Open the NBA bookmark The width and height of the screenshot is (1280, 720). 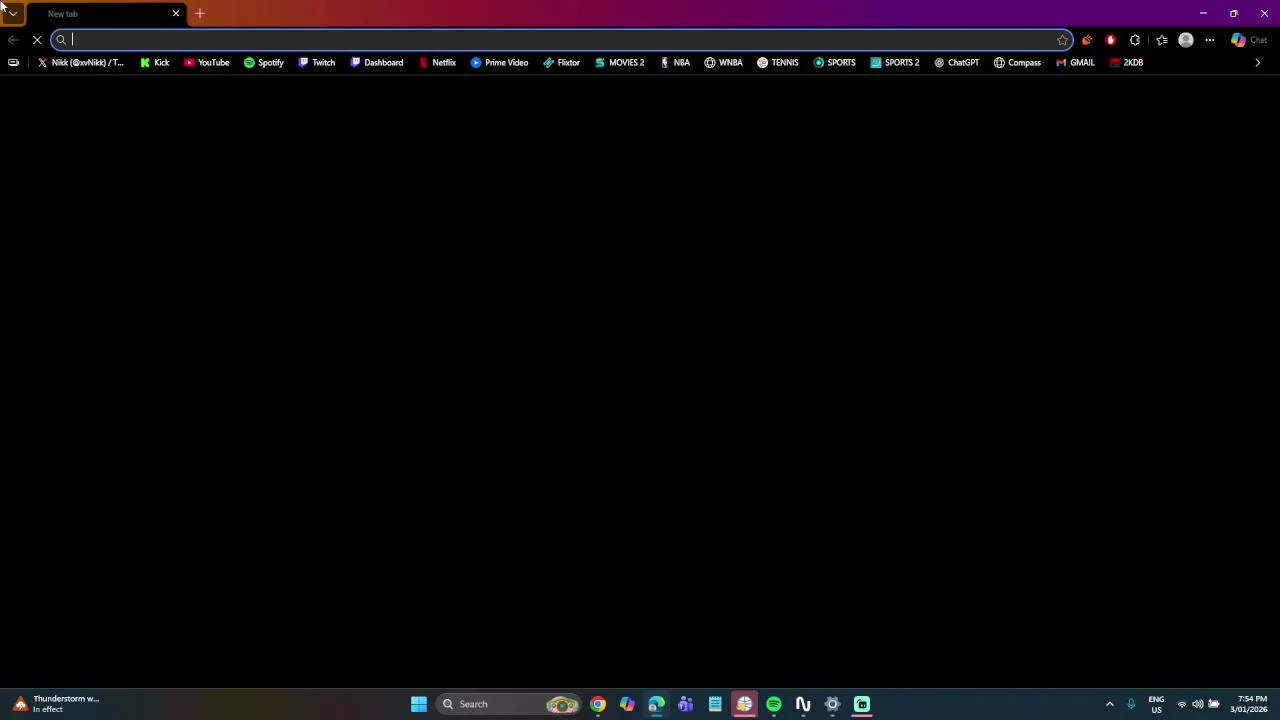[675, 62]
